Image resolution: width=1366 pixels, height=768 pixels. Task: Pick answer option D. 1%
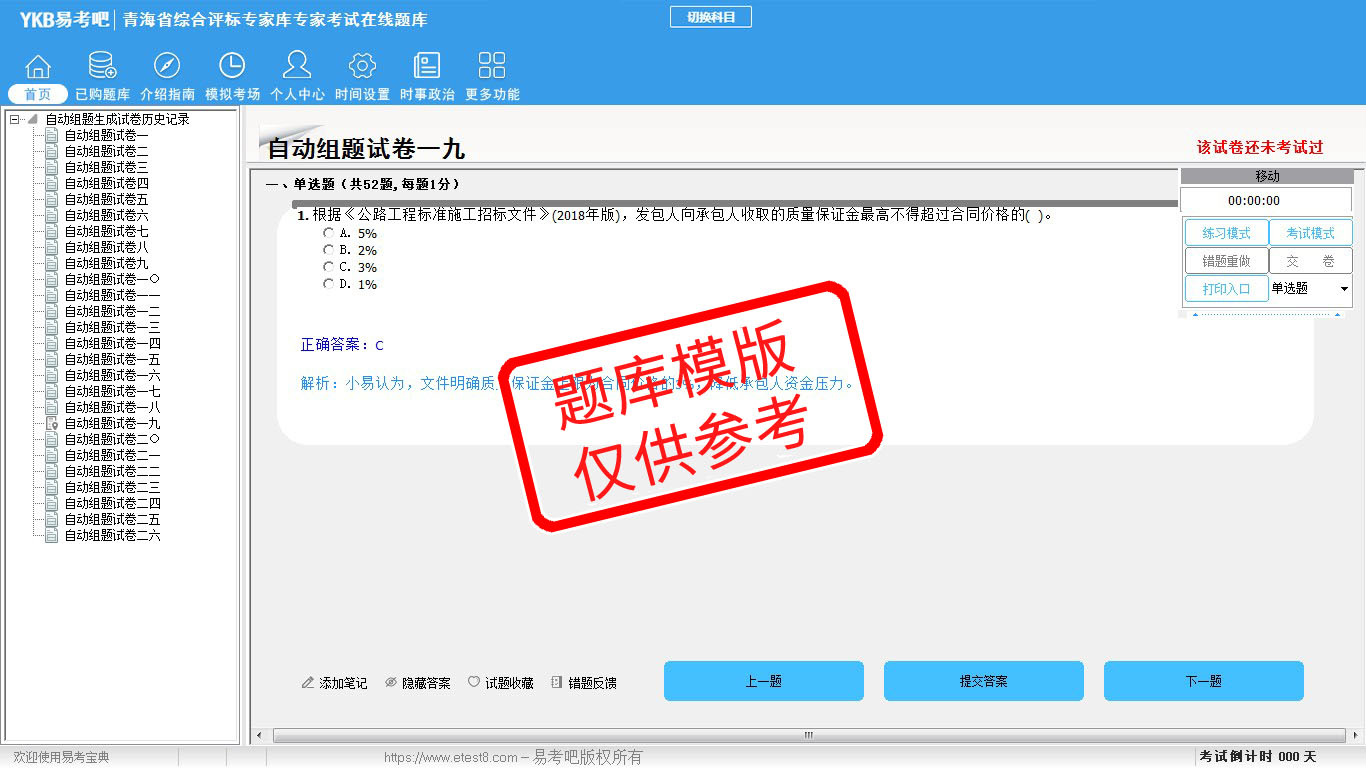pyautogui.click(x=329, y=284)
